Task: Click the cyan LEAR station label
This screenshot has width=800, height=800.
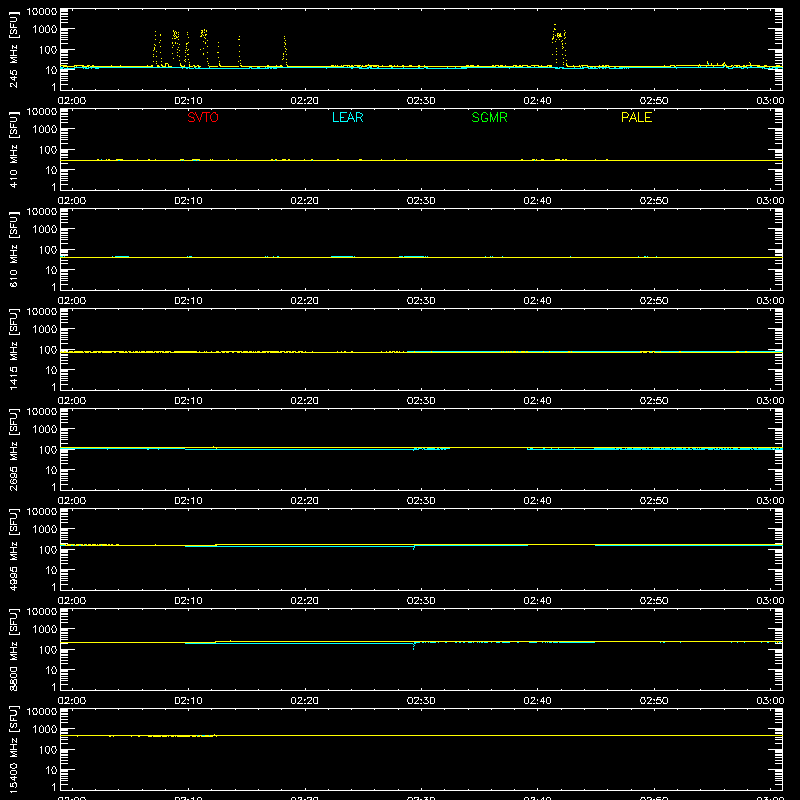Action: pyautogui.click(x=347, y=117)
